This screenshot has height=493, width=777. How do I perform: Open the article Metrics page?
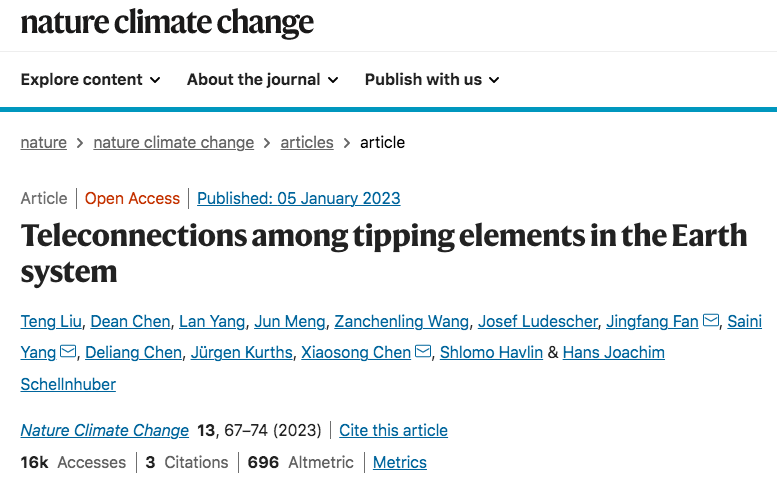pyautogui.click(x=400, y=462)
